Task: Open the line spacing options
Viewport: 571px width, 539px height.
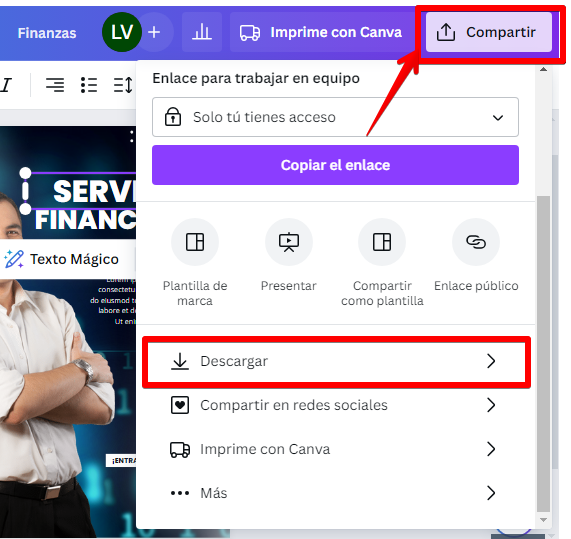Action: coord(123,85)
